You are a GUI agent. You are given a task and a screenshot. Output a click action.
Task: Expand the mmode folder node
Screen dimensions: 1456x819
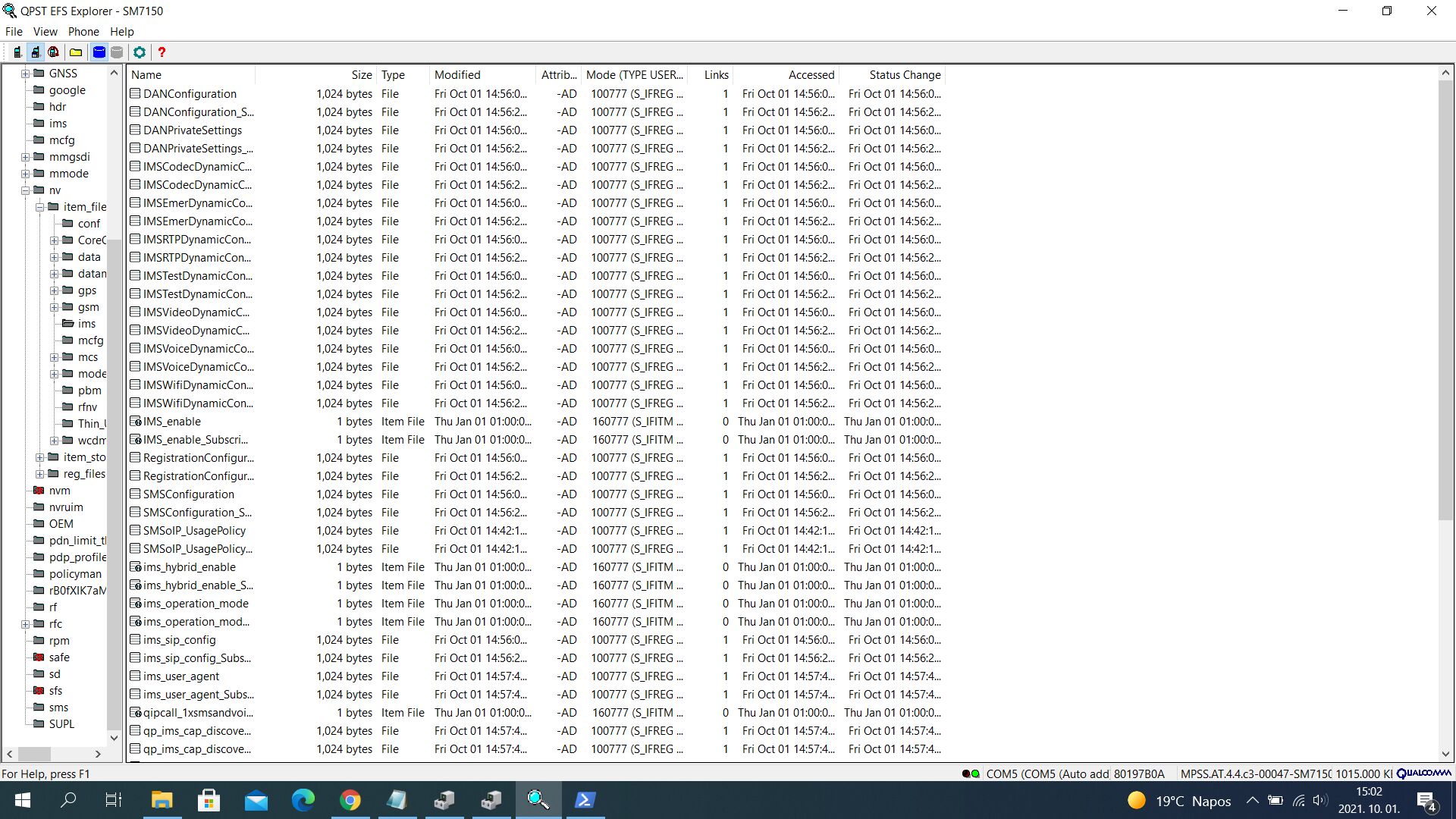(x=25, y=174)
